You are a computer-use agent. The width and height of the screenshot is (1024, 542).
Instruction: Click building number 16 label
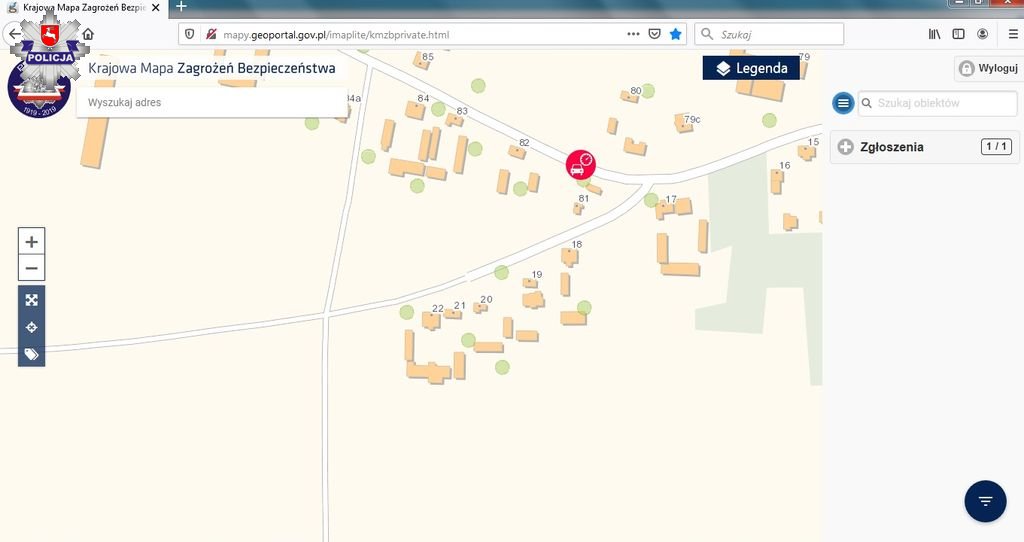point(784,165)
